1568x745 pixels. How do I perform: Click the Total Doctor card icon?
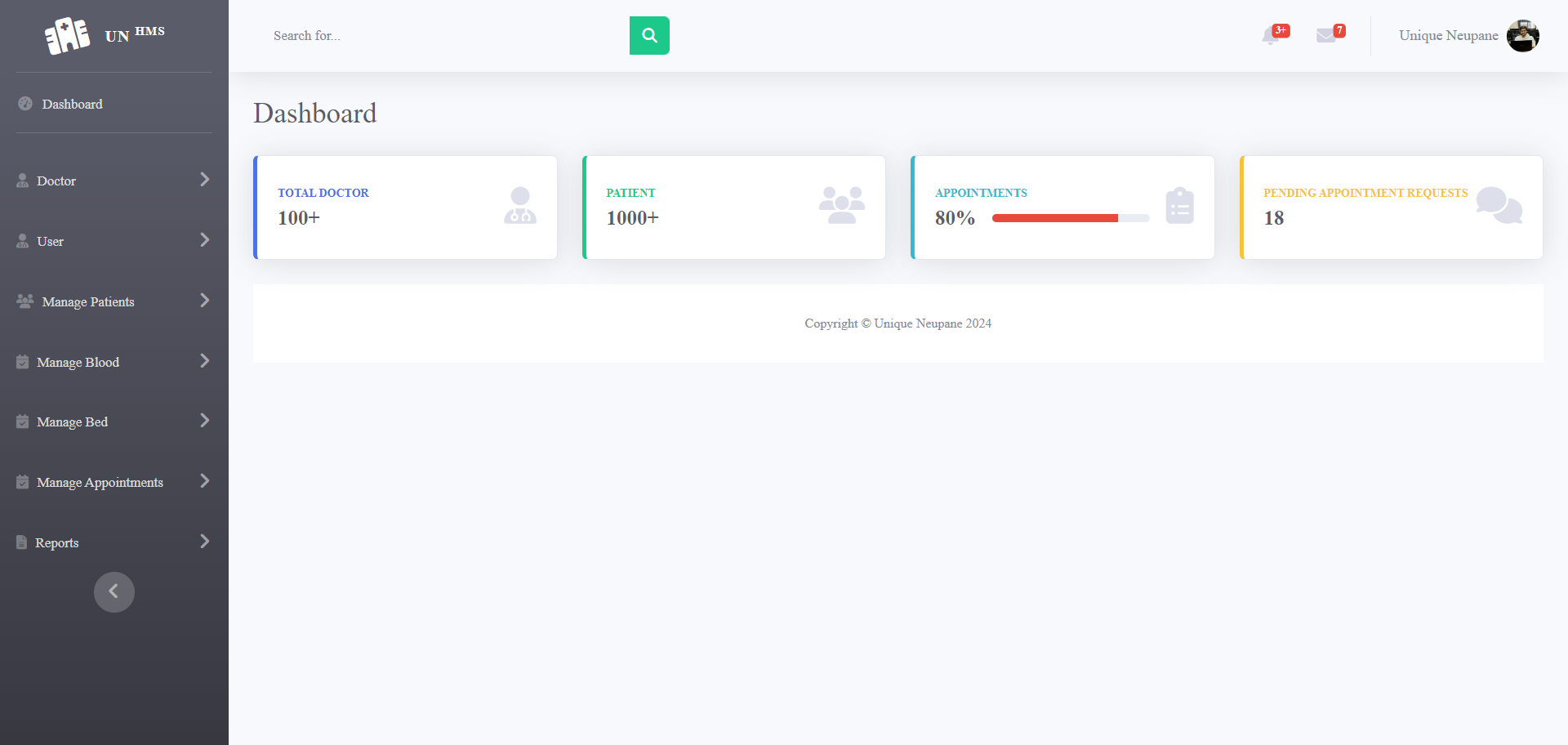[519, 207]
